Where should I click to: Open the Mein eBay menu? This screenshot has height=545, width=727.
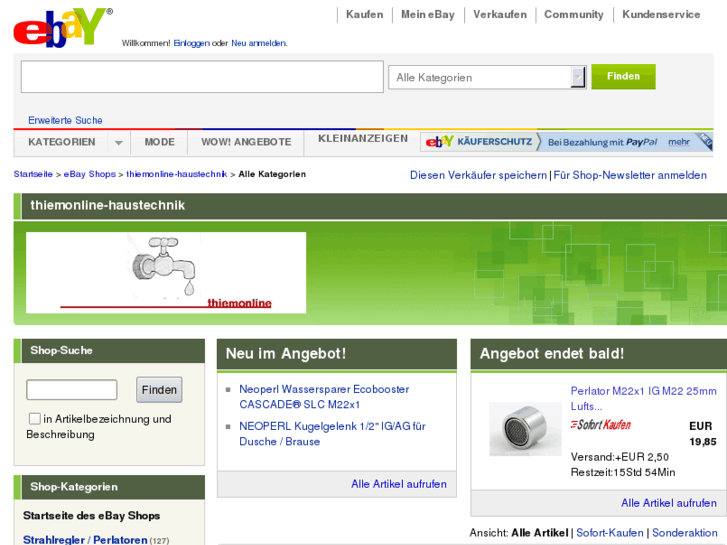click(427, 14)
